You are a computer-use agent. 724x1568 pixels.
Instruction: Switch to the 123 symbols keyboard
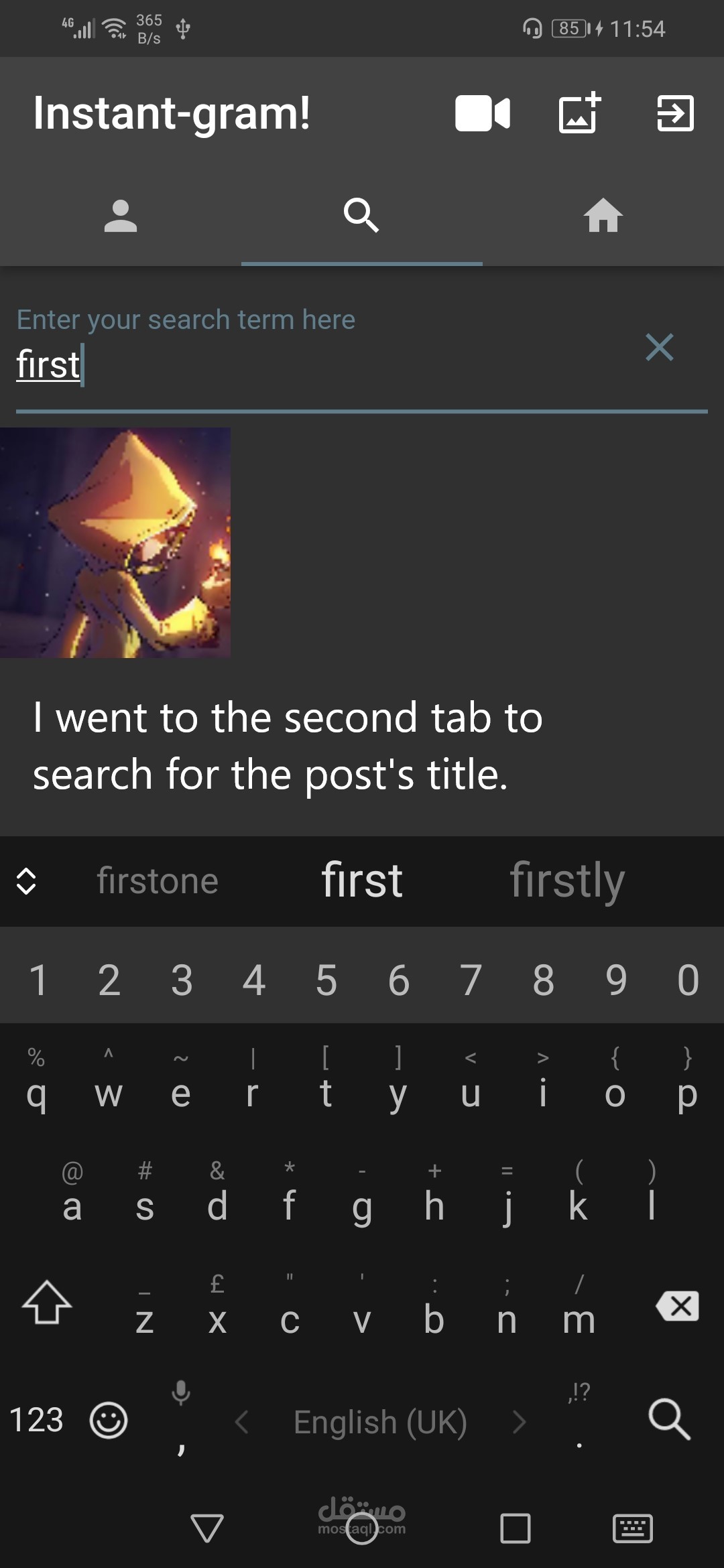[x=36, y=1420]
